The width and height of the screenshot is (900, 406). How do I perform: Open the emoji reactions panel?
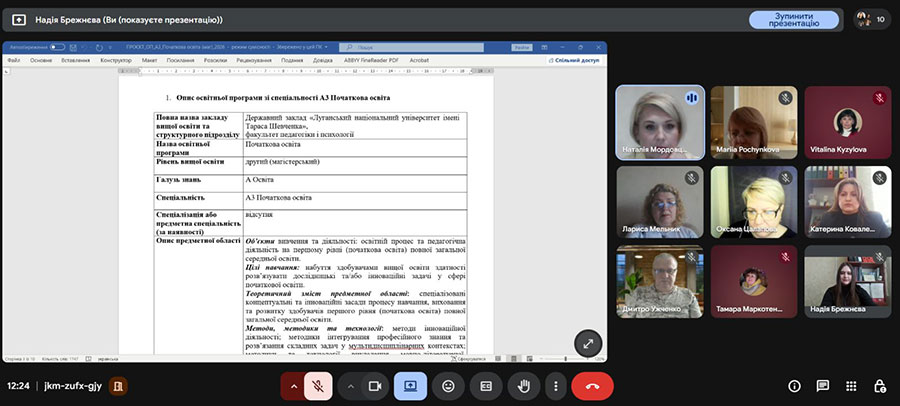(x=449, y=385)
